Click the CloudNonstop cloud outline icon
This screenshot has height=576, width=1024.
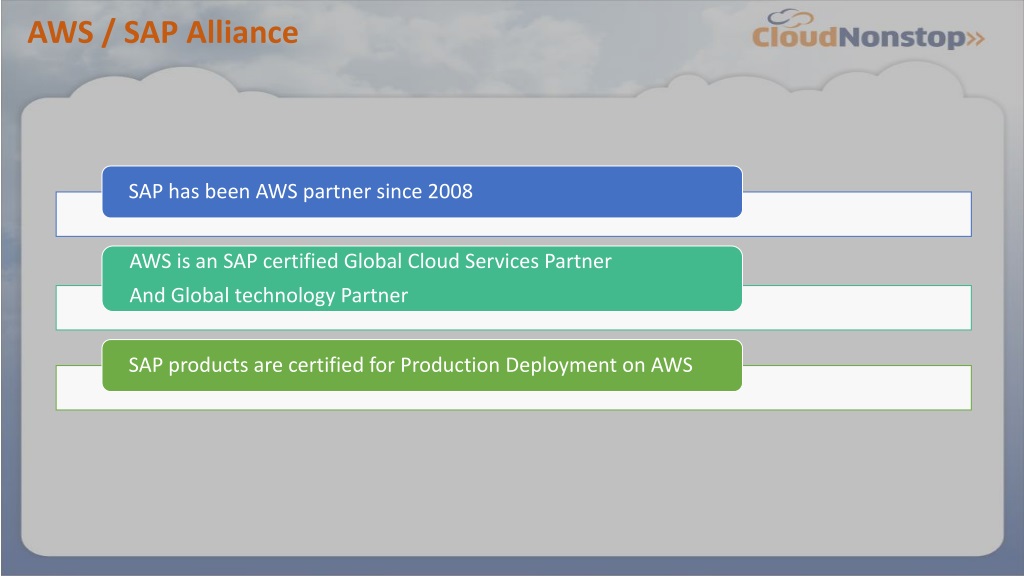[790, 18]
